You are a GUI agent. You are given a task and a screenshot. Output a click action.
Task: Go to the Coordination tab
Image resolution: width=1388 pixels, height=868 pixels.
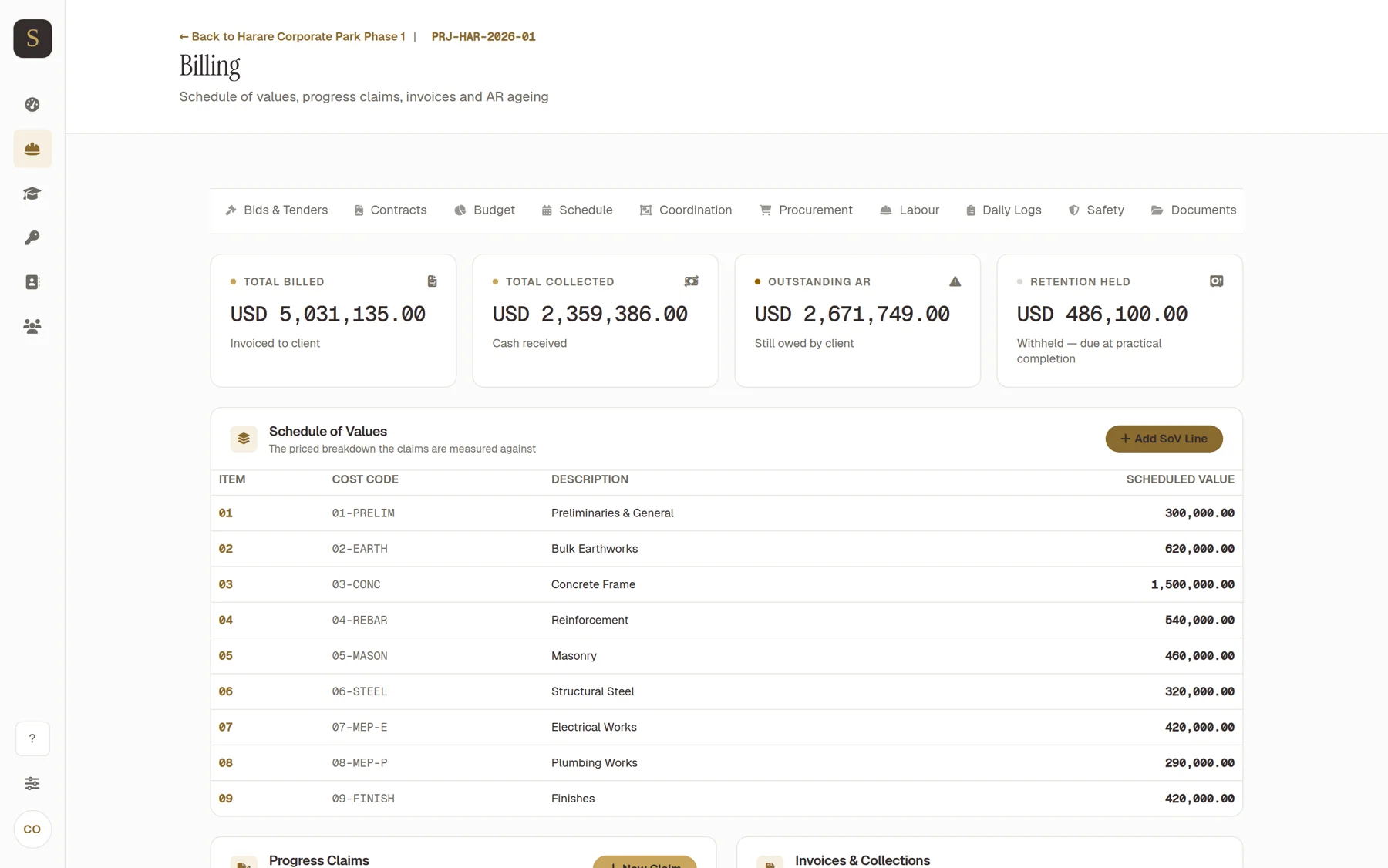[686, 210]
